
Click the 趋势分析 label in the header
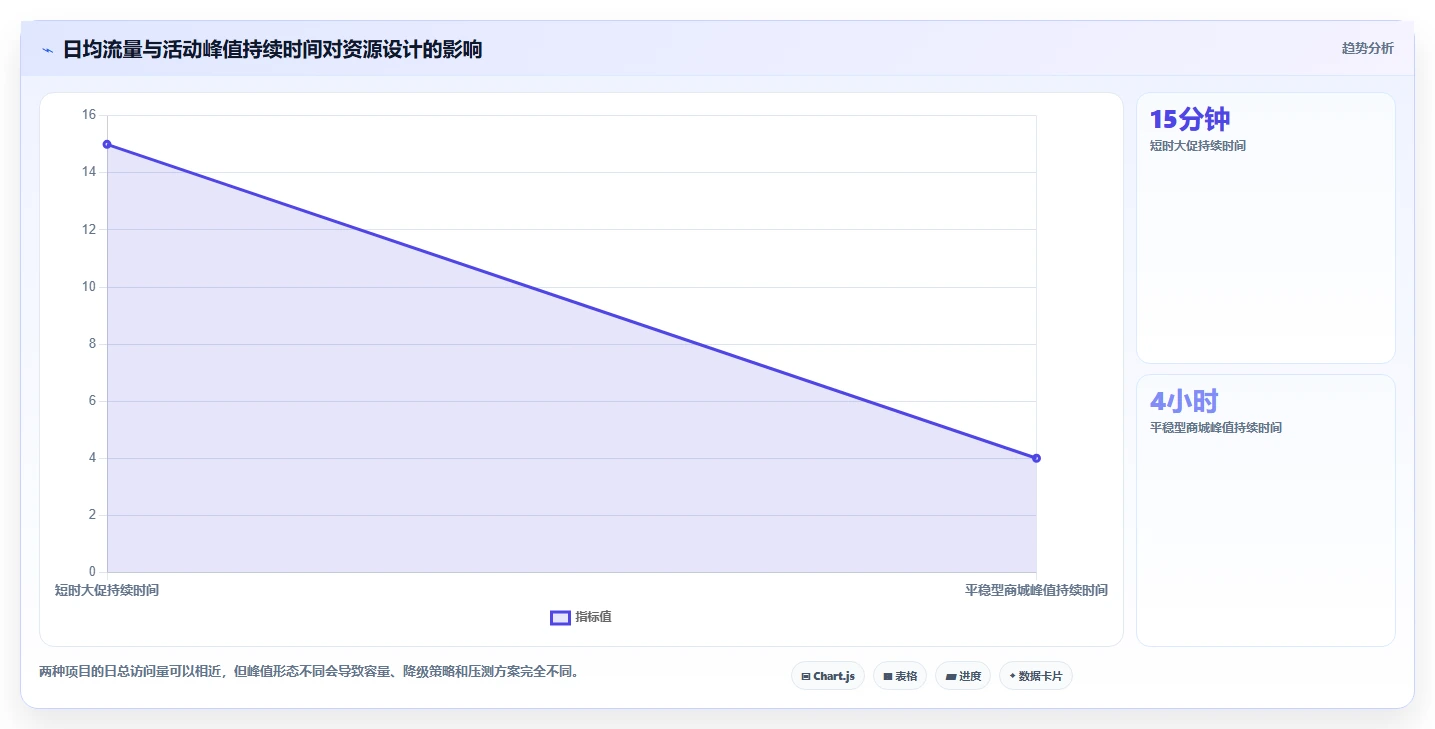pyautogui.click(x=1367, y=49)
